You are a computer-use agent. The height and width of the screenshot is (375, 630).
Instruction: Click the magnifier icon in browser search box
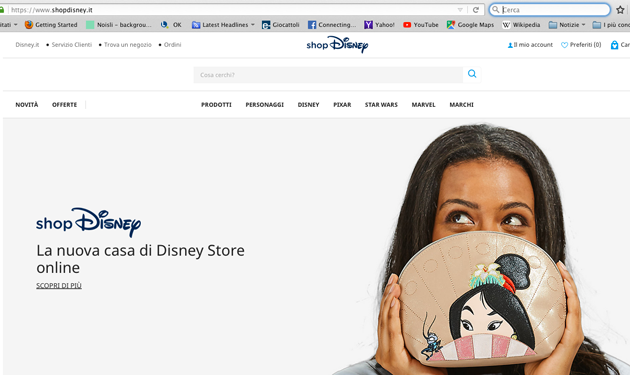pyautogui.click(x=496, y=9)
